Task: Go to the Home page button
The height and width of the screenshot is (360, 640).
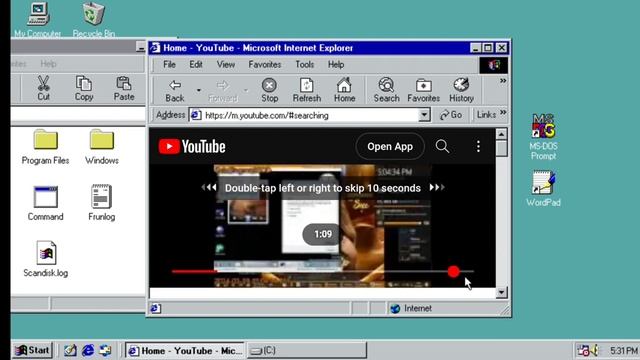Action: click(x=344, y=90)
